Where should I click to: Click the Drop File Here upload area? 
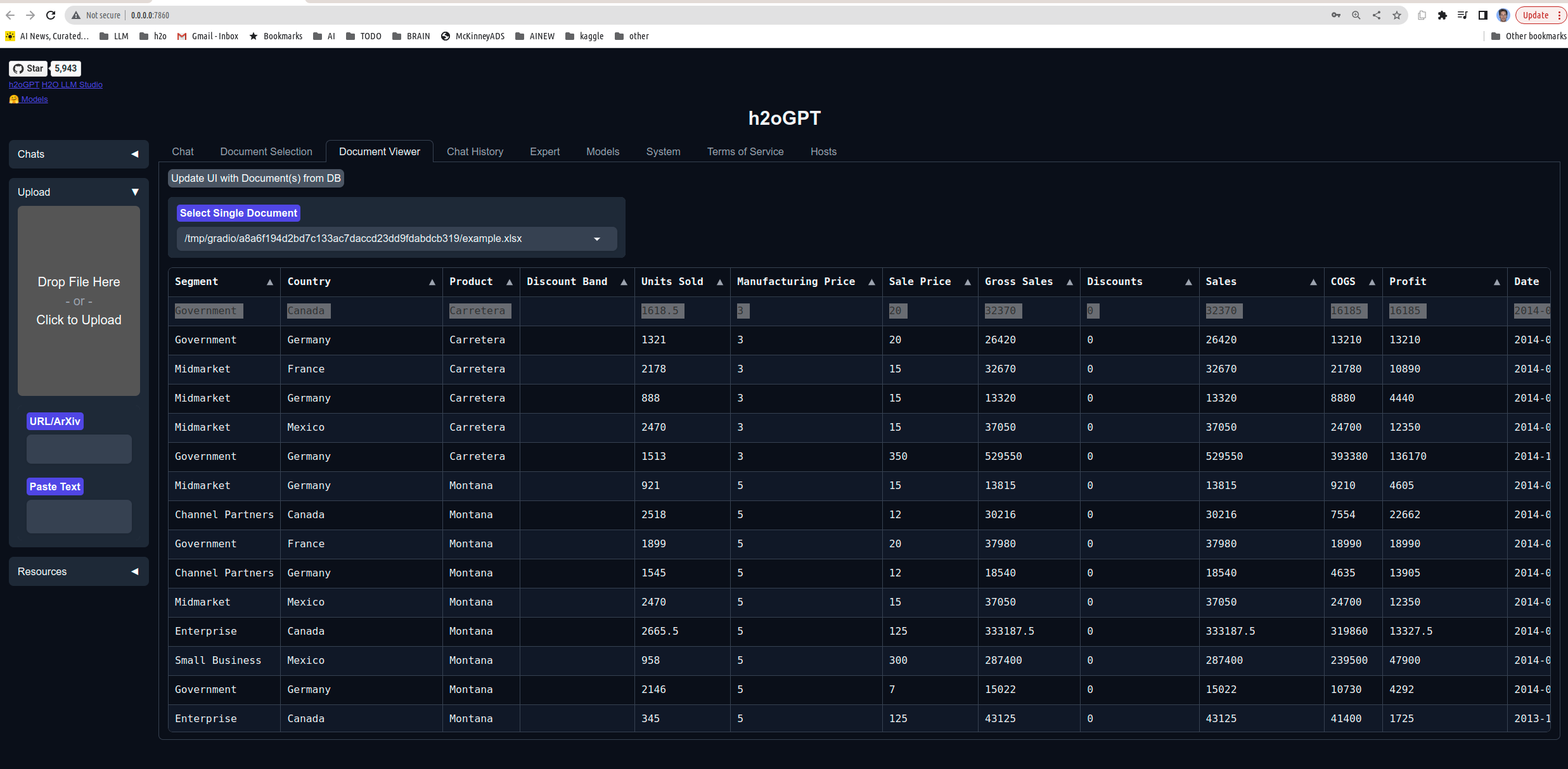pos(79,302)
